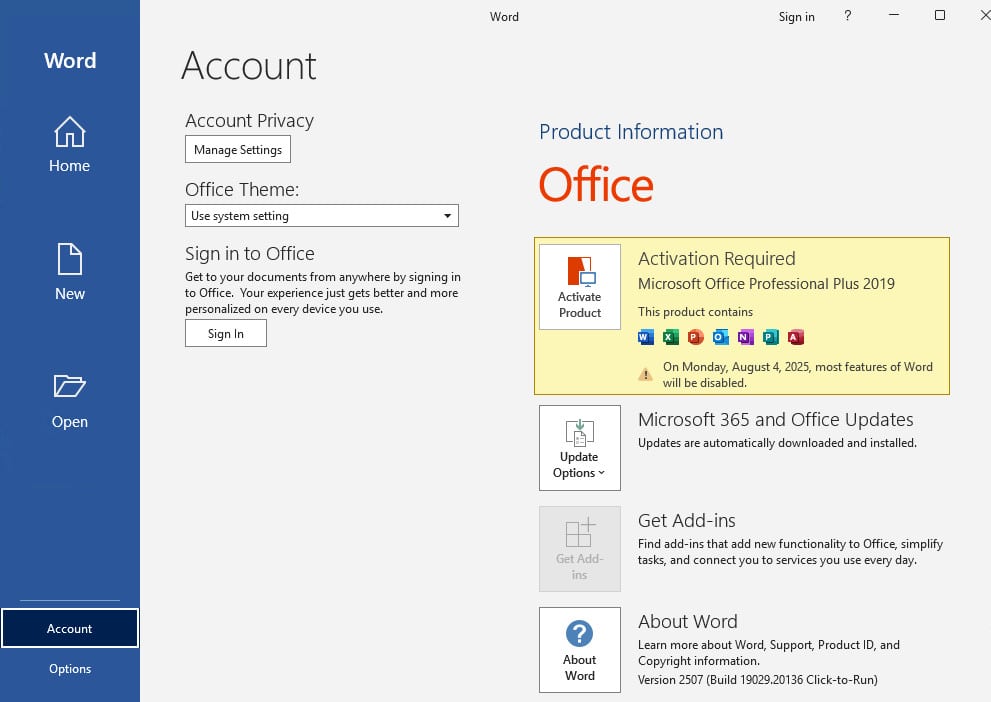Image resolution: width=991 pixels, height=702 pixels.
Task: Click the Sign In button under Sign in to Office
Action: click(x=226, y=333)
